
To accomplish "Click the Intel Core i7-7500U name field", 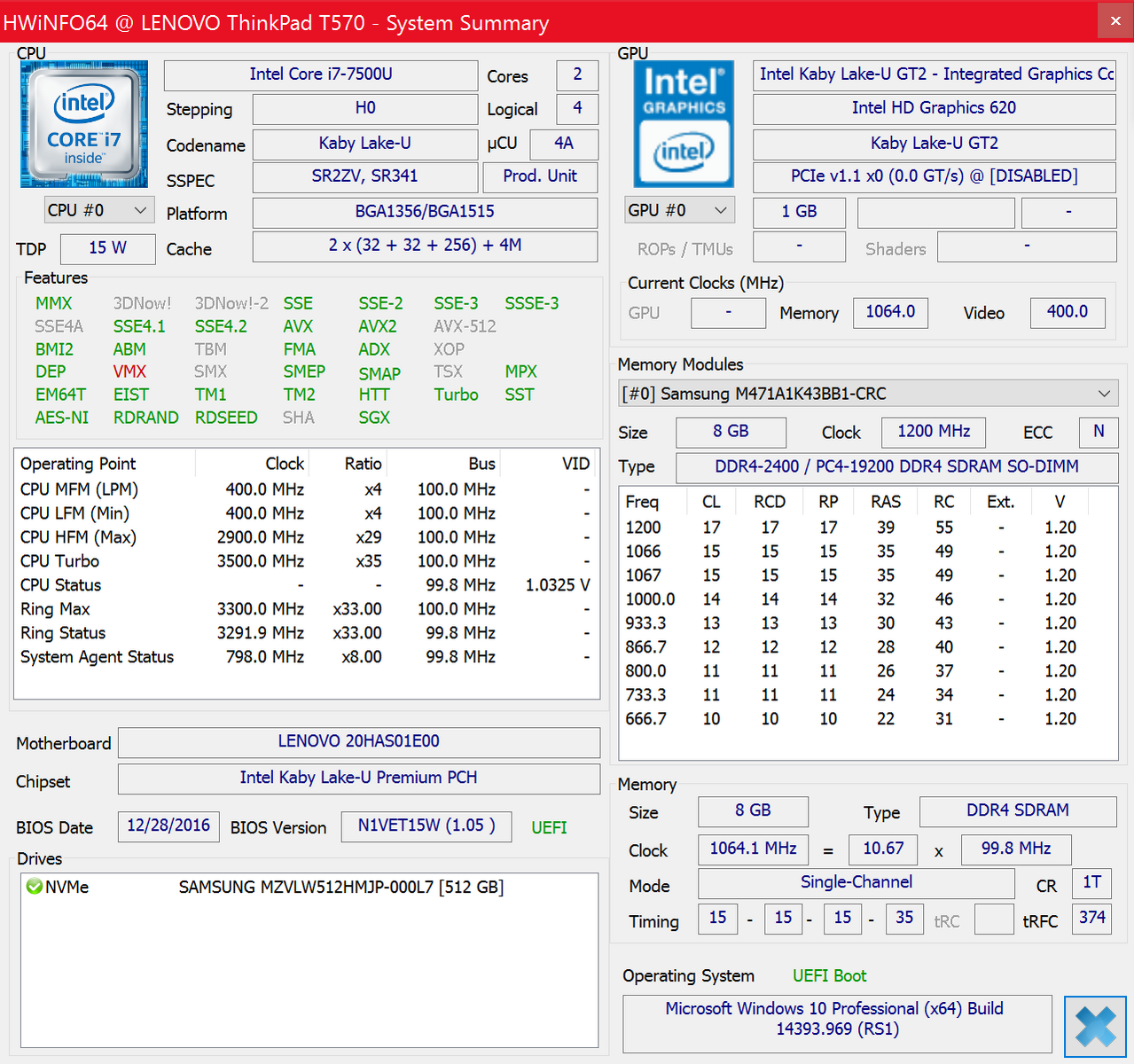I will (x=321, y=74).
